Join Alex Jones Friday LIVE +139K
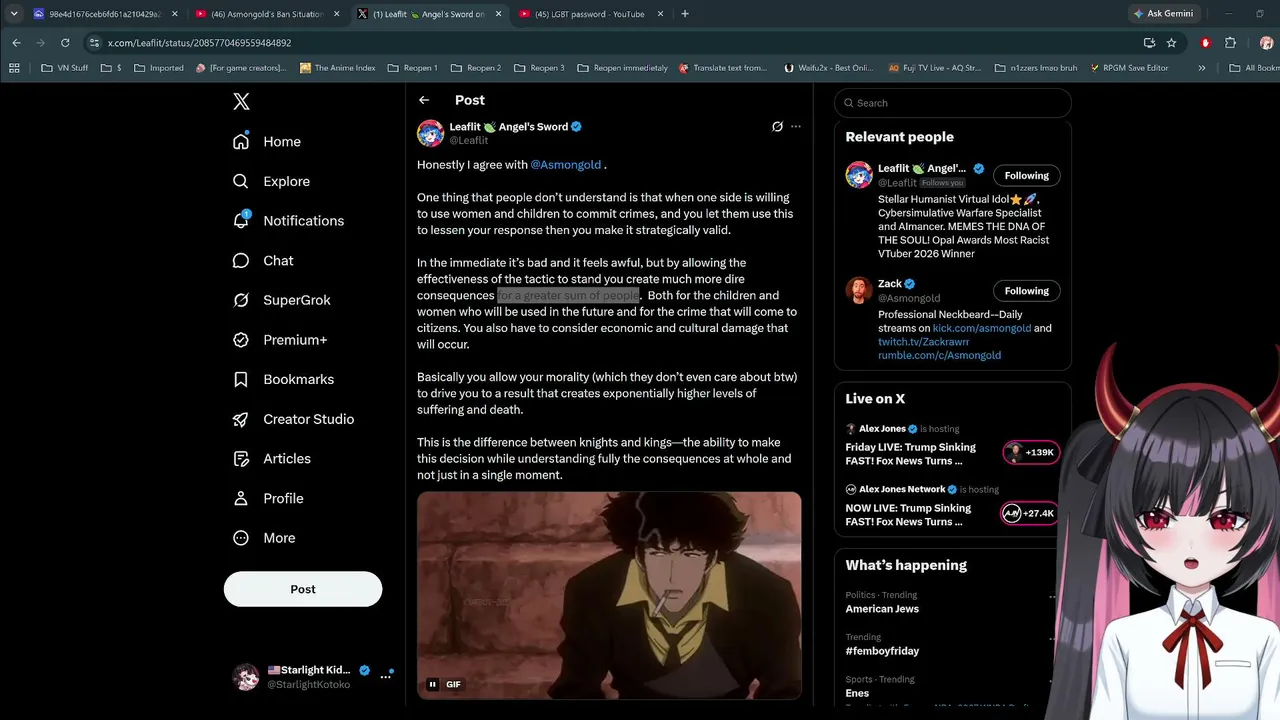This screenshot has height=720, width=1280. (1030, 453)
